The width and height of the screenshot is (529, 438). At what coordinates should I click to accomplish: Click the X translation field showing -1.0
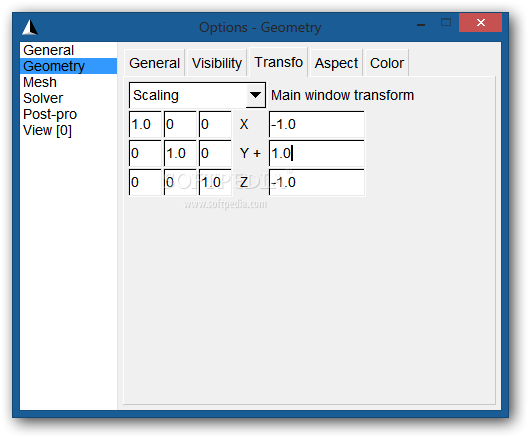(316, 124)
